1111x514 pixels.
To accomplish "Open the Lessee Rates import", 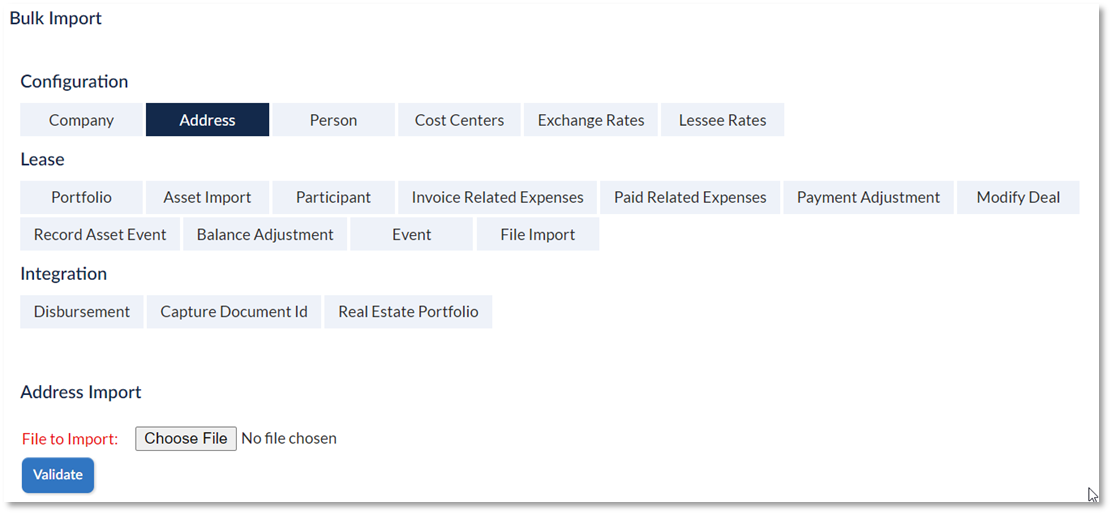I will pyautogui.click(x=723, y=120).
